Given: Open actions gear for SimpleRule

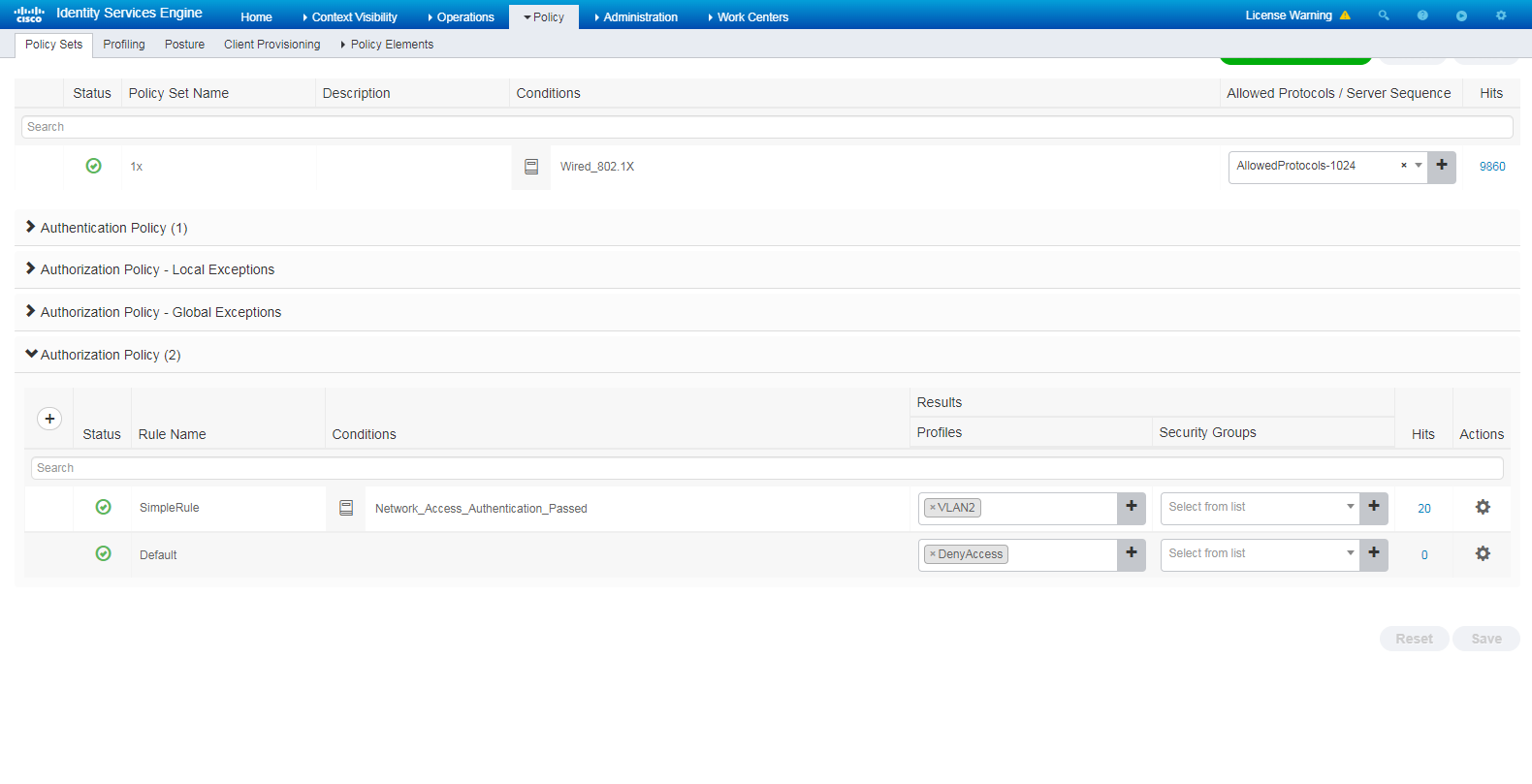Looking at the screenshot, I should pyautogui.click(x=1483, y=507).
